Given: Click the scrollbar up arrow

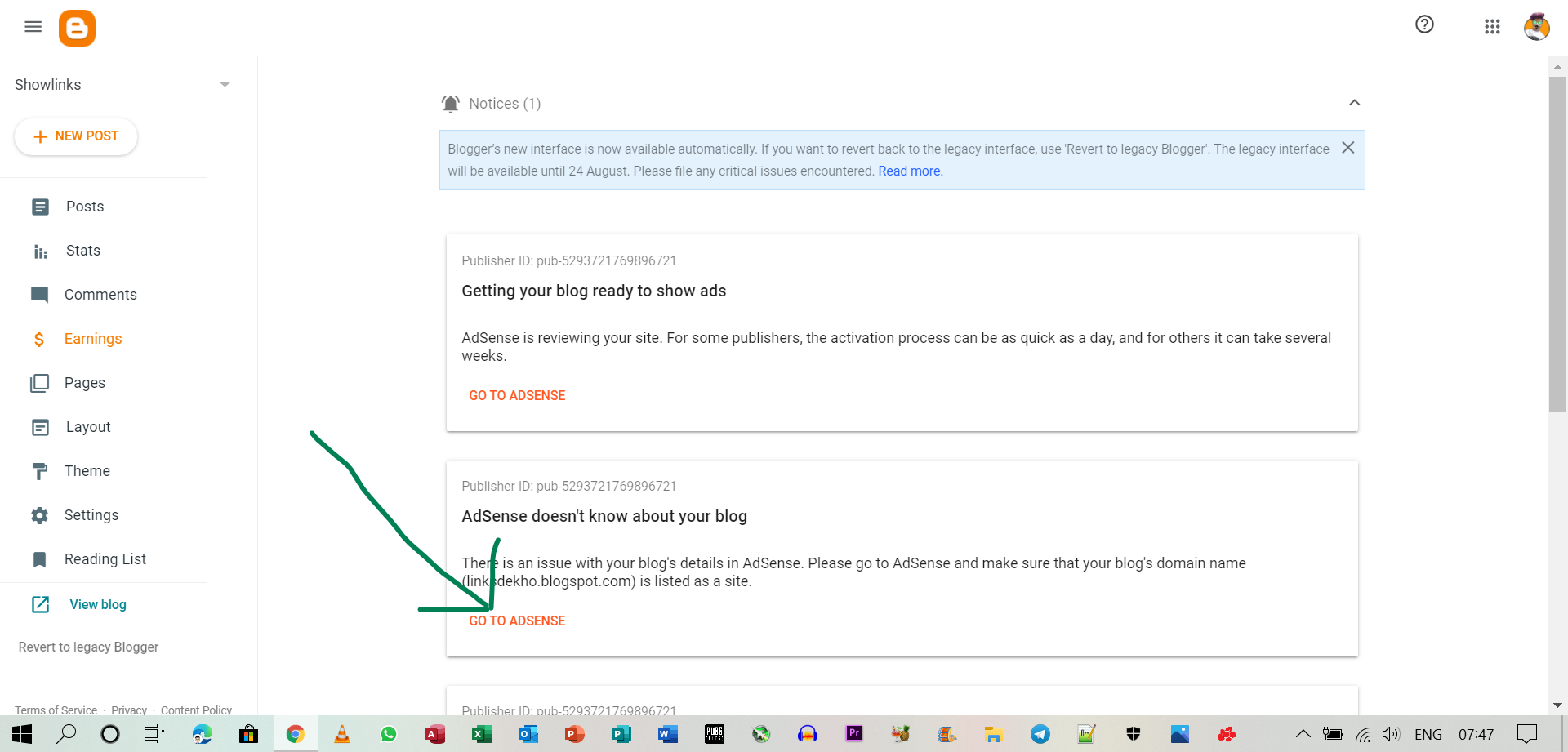Looking at the screenshot, I should point(1557,67).
